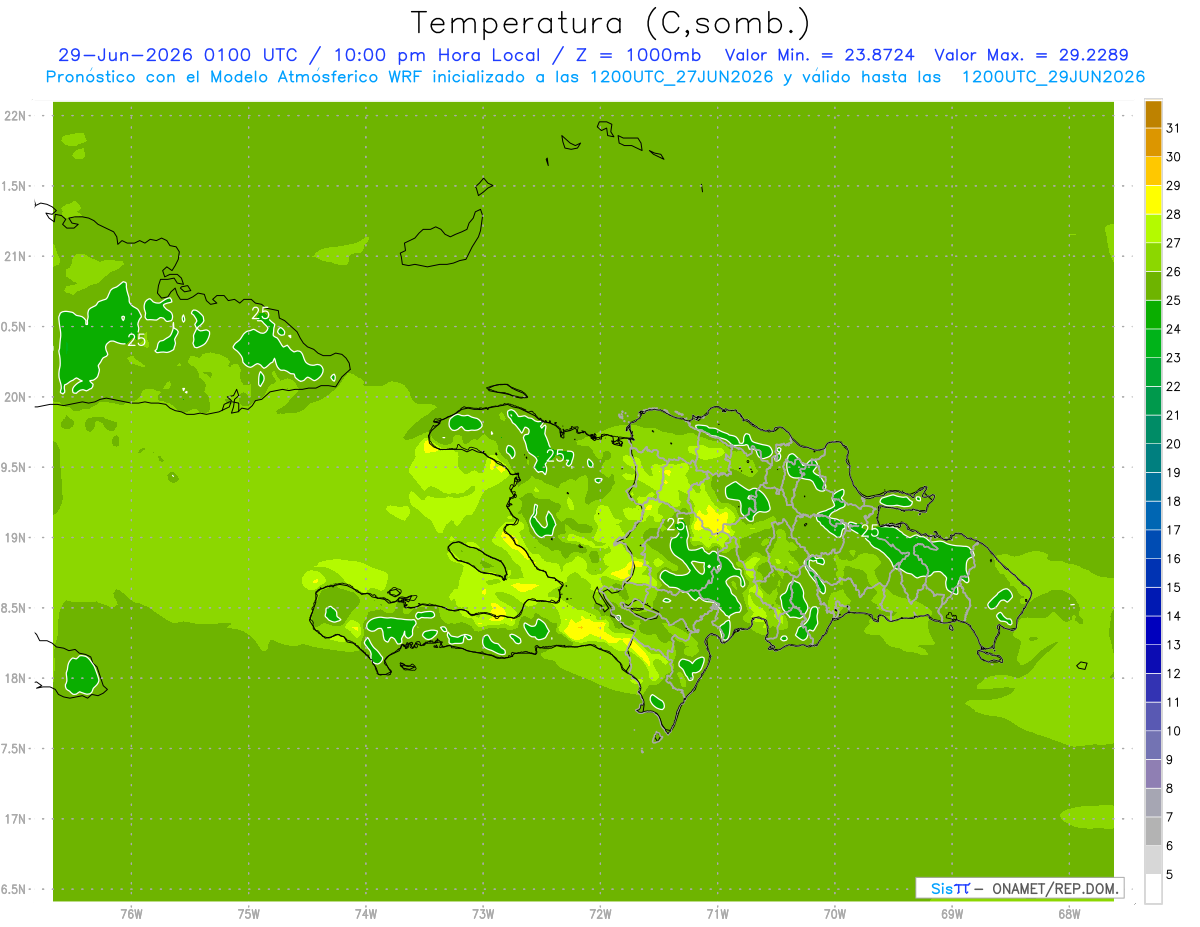Click the "22N" latitude axis label
Viewport: 1200px width, 927px height.
pyautogui.click(x=17, y=116)
